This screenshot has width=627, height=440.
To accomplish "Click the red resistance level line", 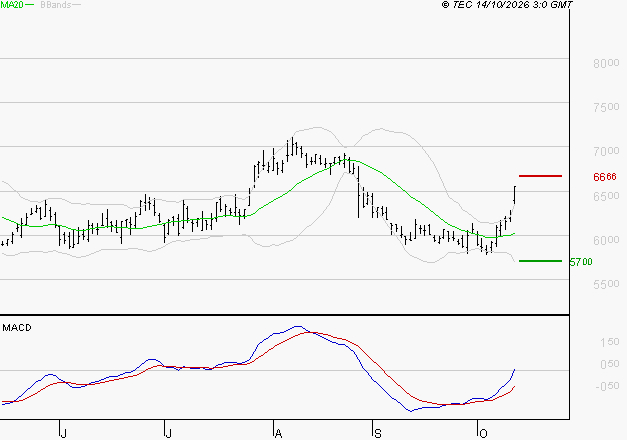I will point(540,176).
